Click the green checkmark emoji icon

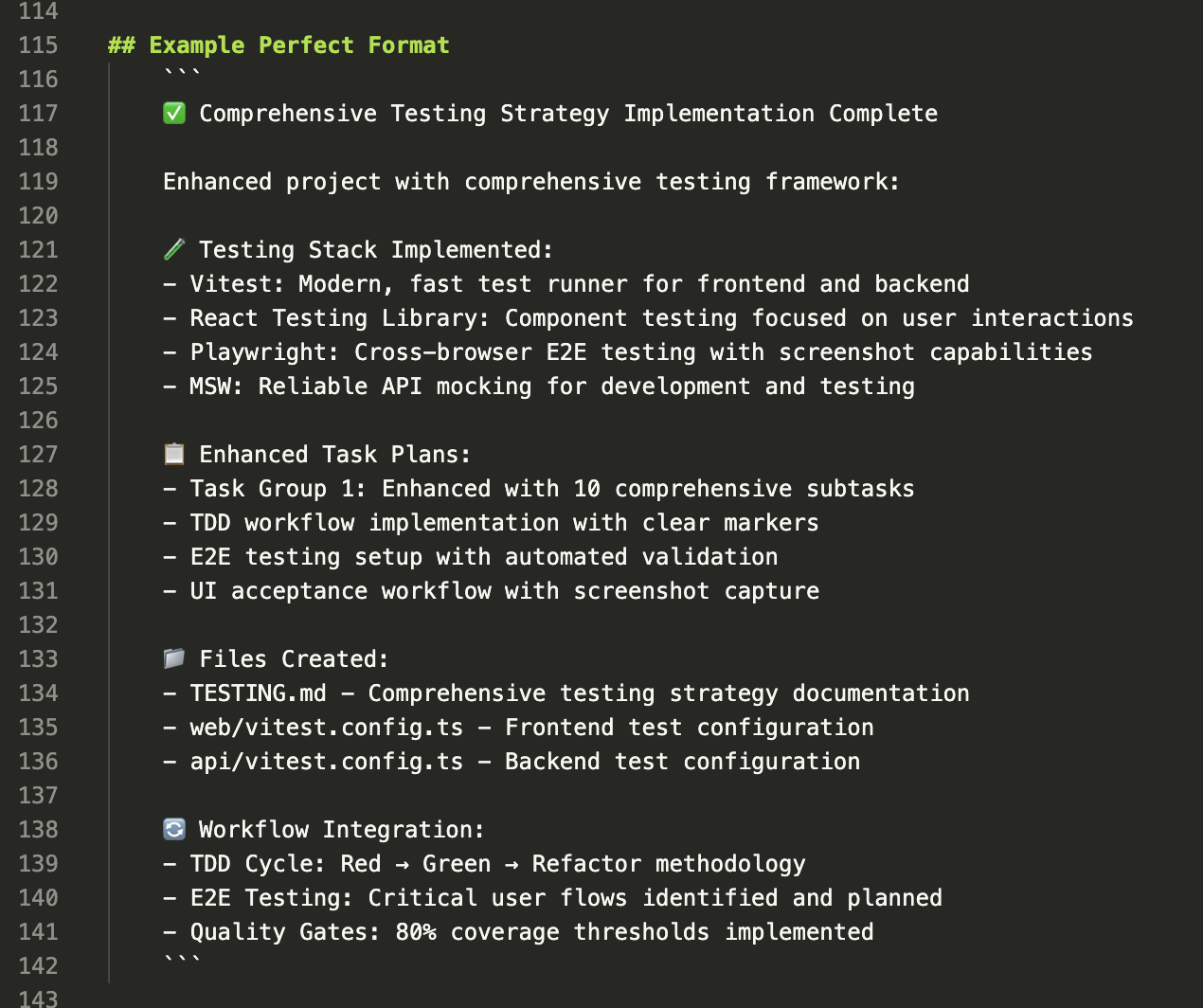tap(174, 114)
